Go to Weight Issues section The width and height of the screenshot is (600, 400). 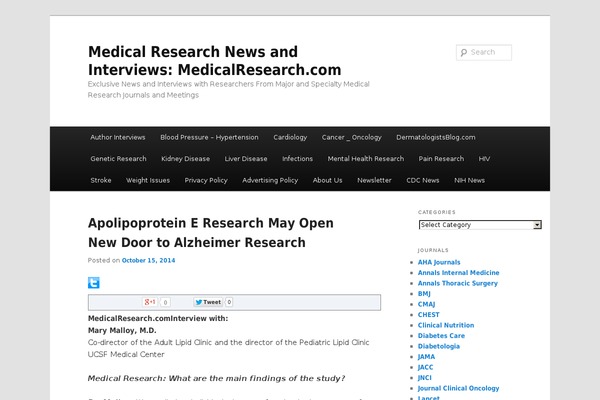pos(148,180)
